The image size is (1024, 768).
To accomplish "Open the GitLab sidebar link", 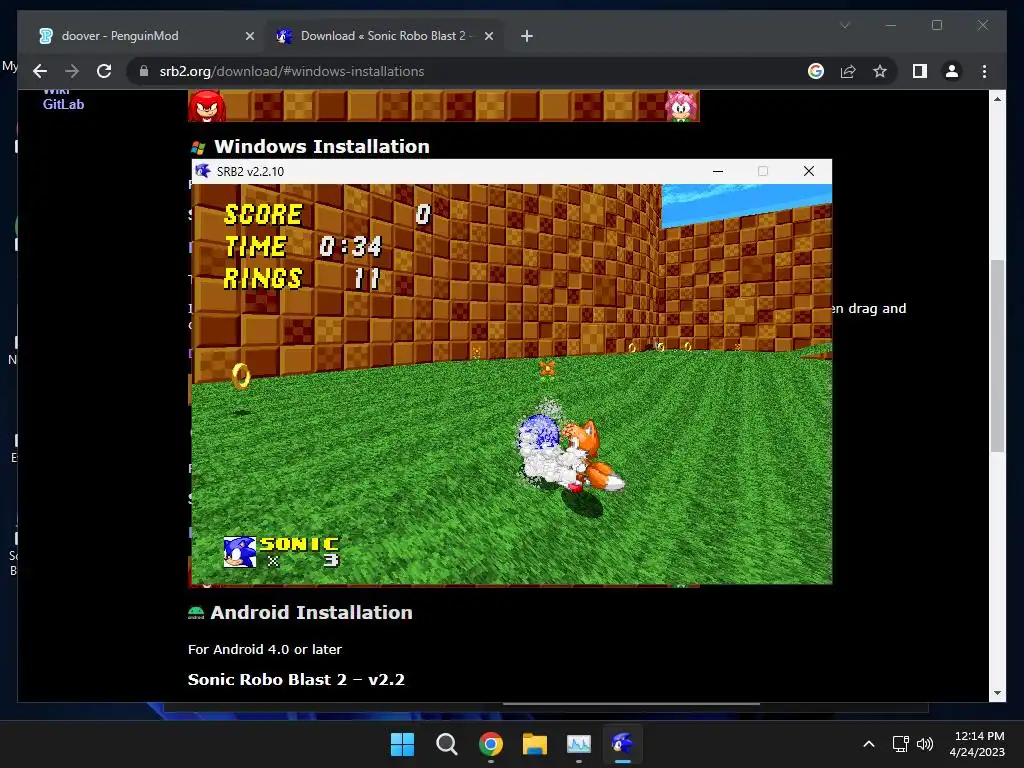I will (x=63, y=104).
